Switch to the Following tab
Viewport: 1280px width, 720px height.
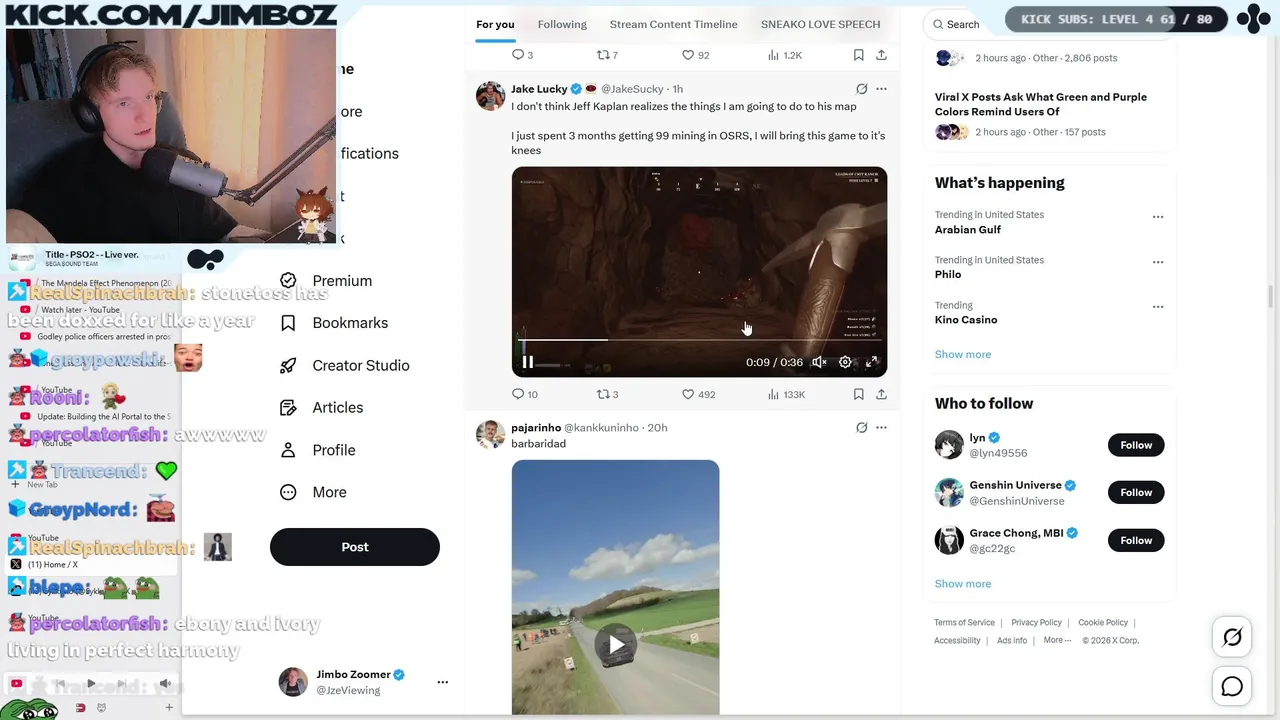click(x=562, y=24)
